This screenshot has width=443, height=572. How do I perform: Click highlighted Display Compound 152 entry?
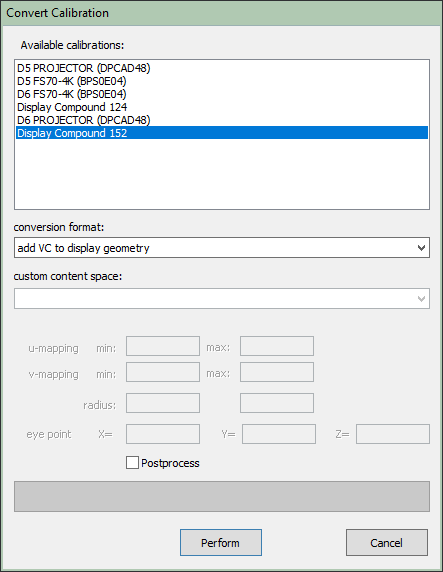222,133
